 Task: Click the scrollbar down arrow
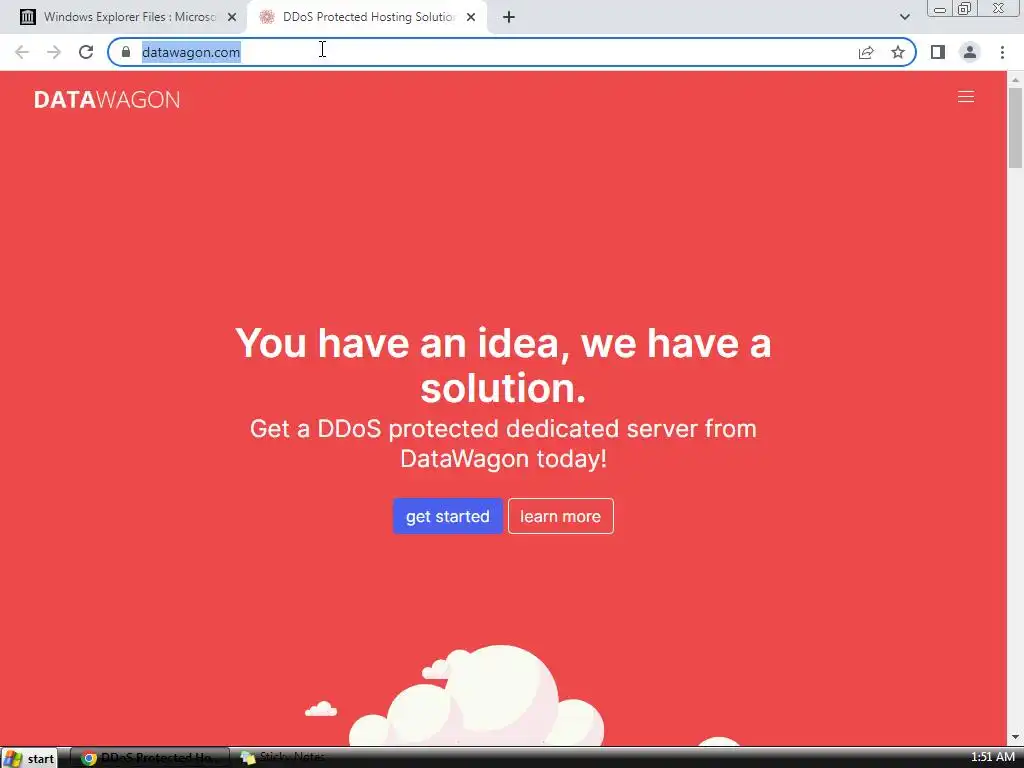[x=1015, y=738]
